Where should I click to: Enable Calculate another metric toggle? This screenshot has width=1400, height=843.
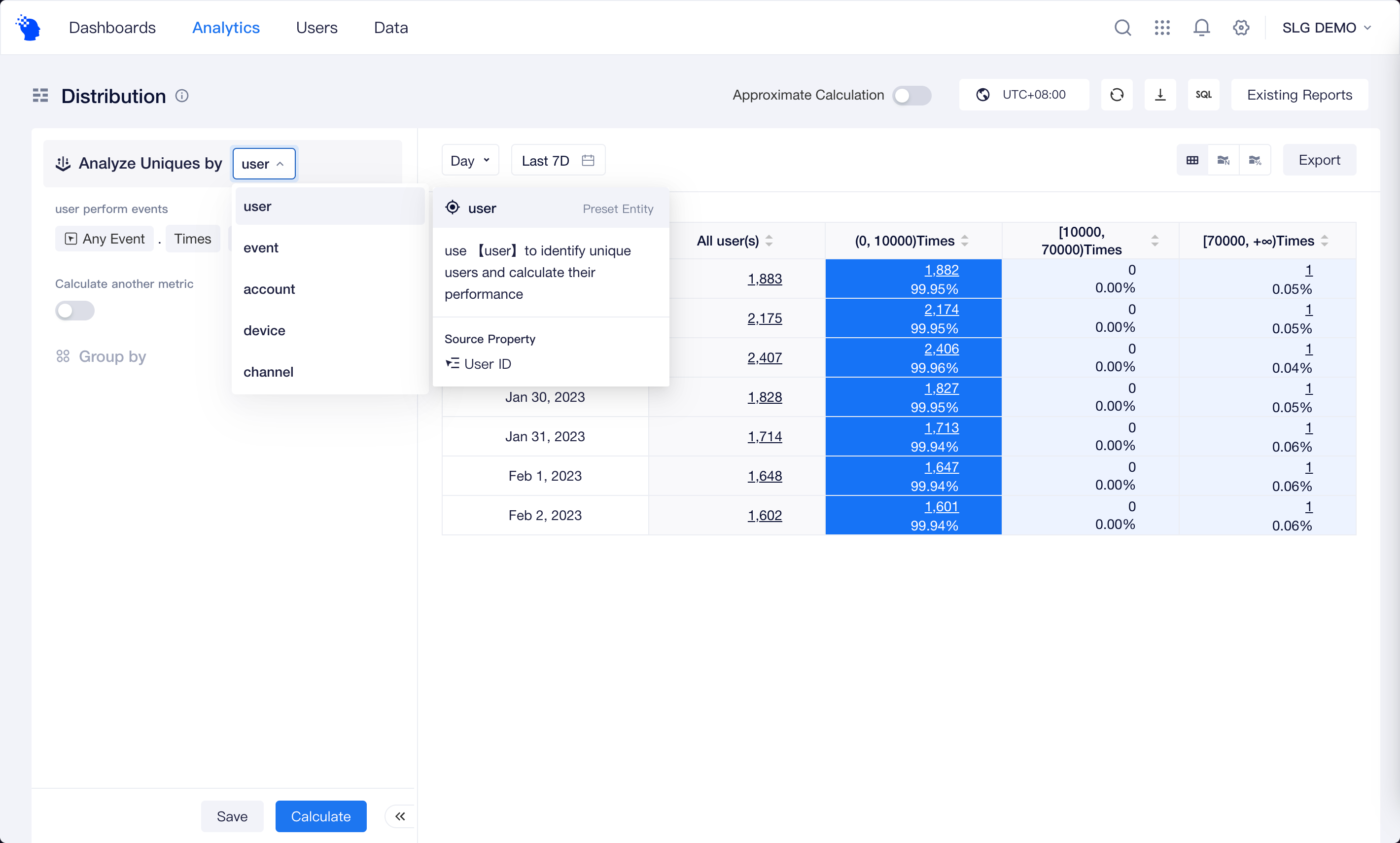(x=75, y=311)
